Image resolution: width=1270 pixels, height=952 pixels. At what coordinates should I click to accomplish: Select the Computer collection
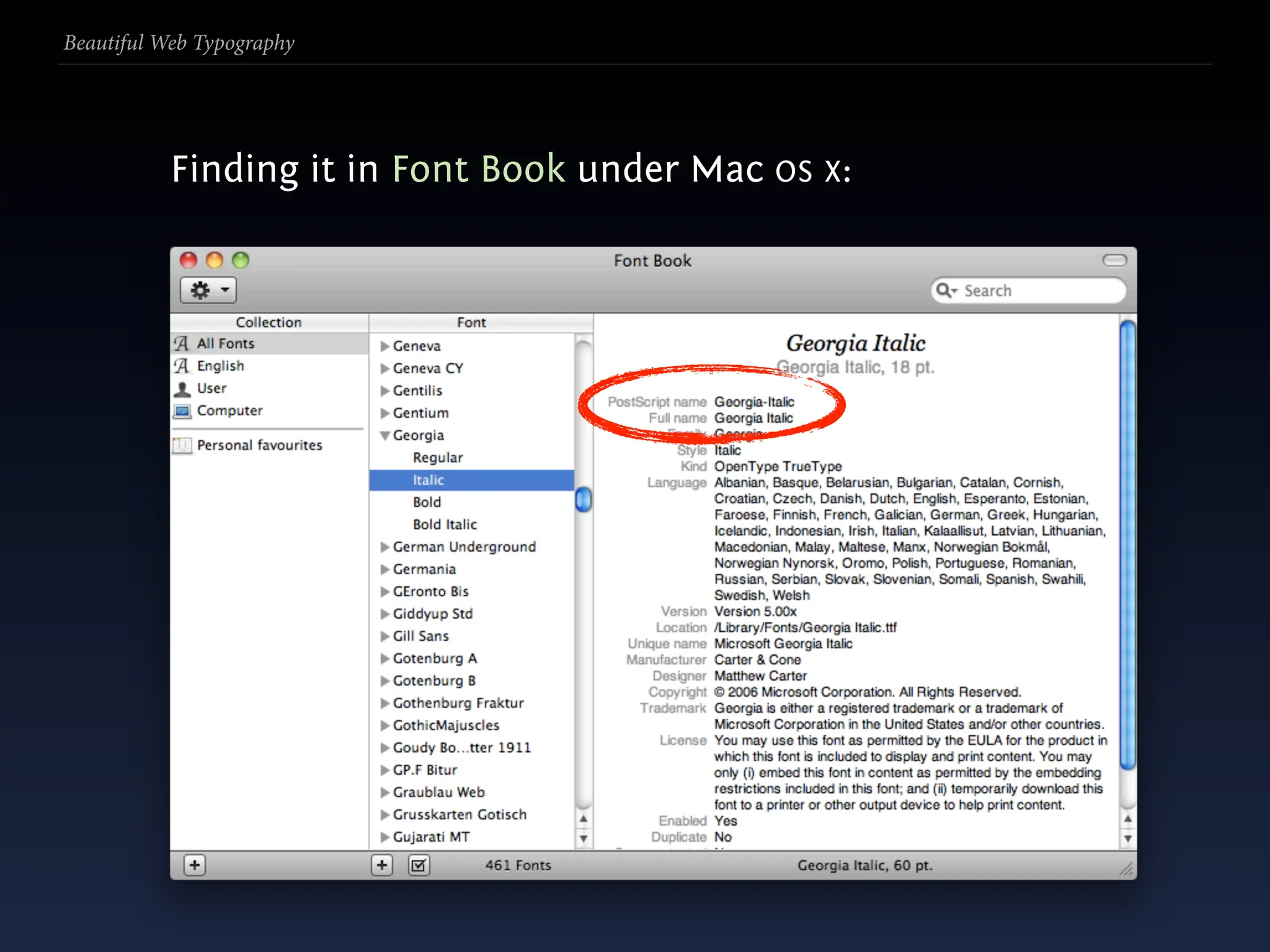point(269,410)
